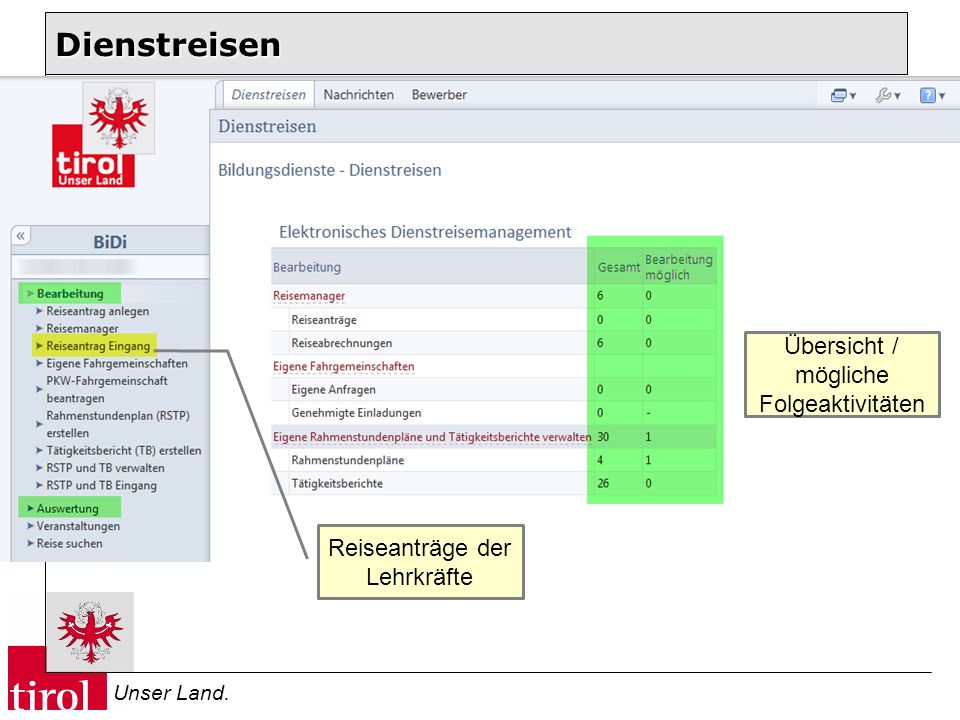Expand the arrow beside Veranstaltungen
Screen dimensions: 960x720
tap(29, 526)
